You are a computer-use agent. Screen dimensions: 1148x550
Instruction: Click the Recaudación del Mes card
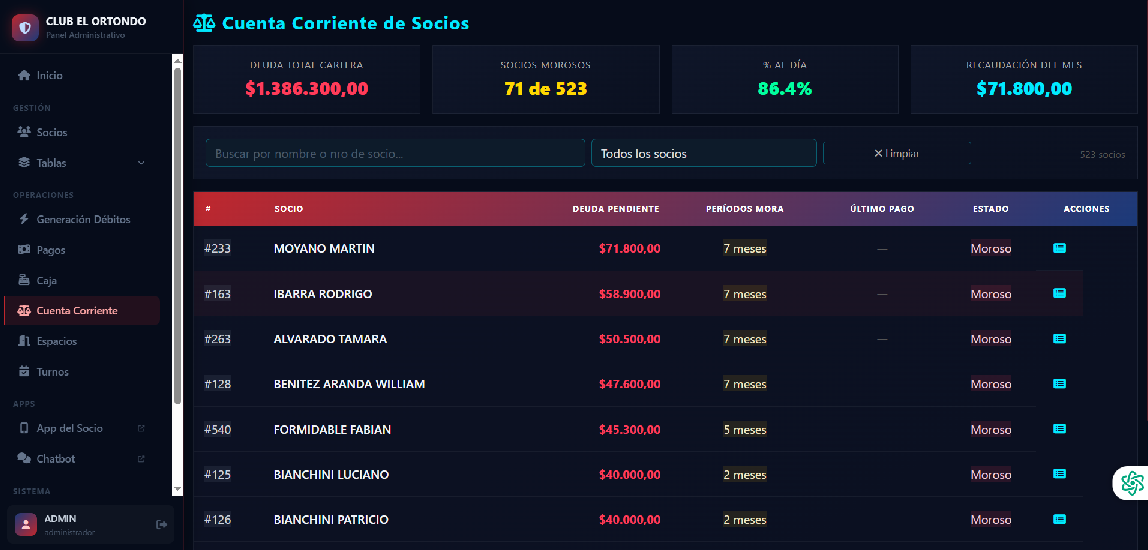coord(1024,80)
